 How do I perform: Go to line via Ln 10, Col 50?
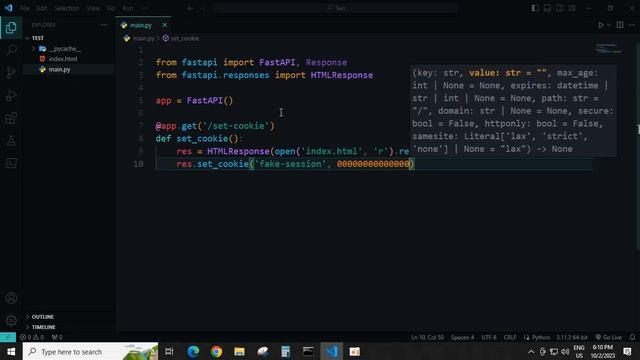[427, 337]
